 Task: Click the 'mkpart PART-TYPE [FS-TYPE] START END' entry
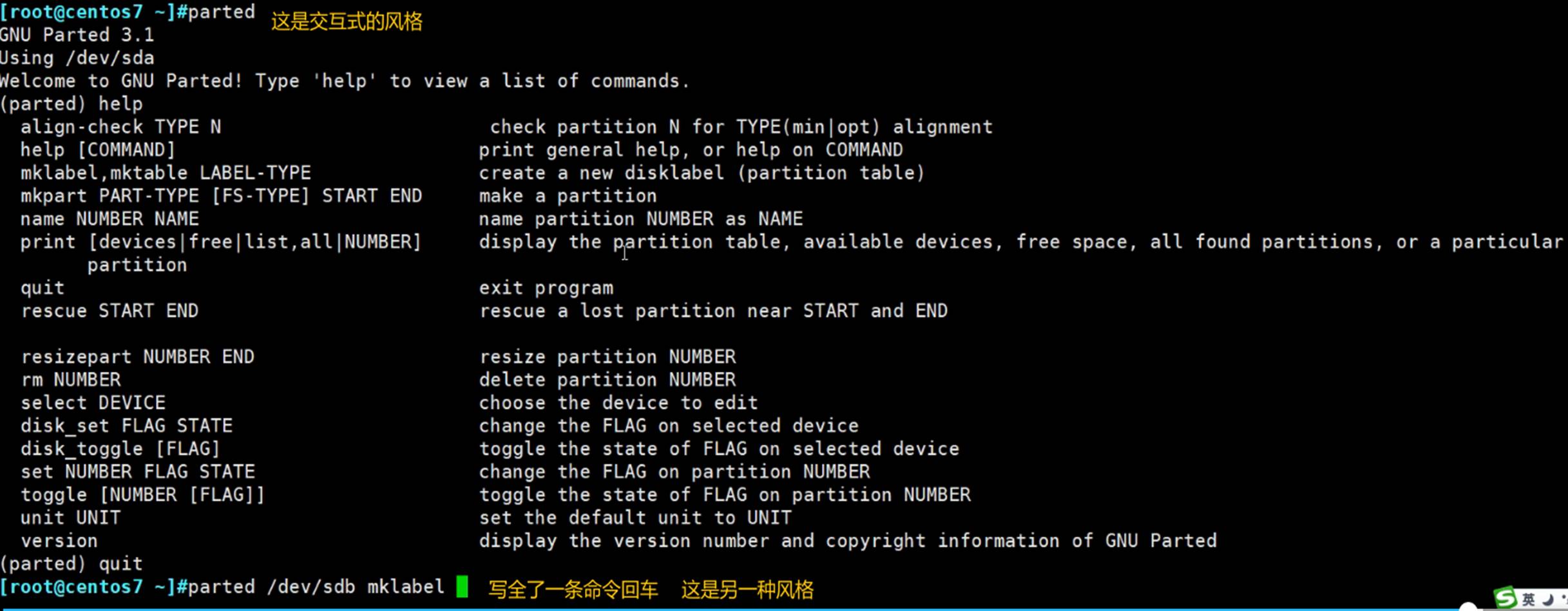[221, 196]
